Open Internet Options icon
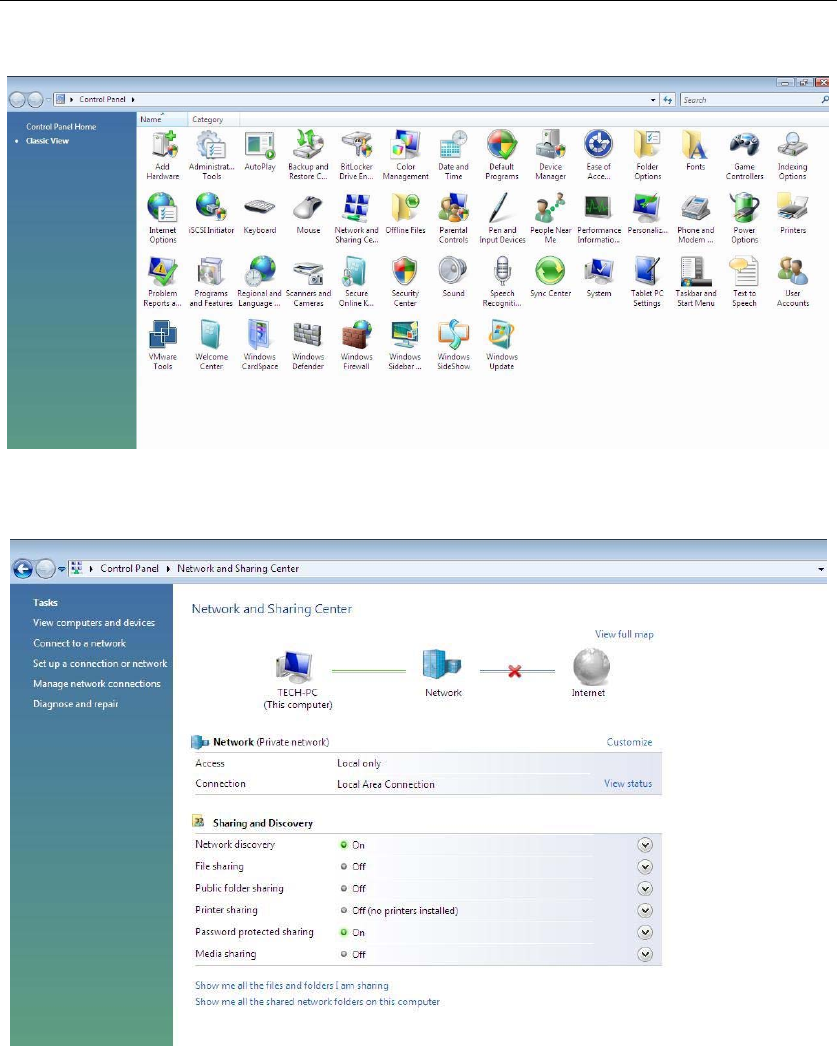837x1046 pixels. 163,218
